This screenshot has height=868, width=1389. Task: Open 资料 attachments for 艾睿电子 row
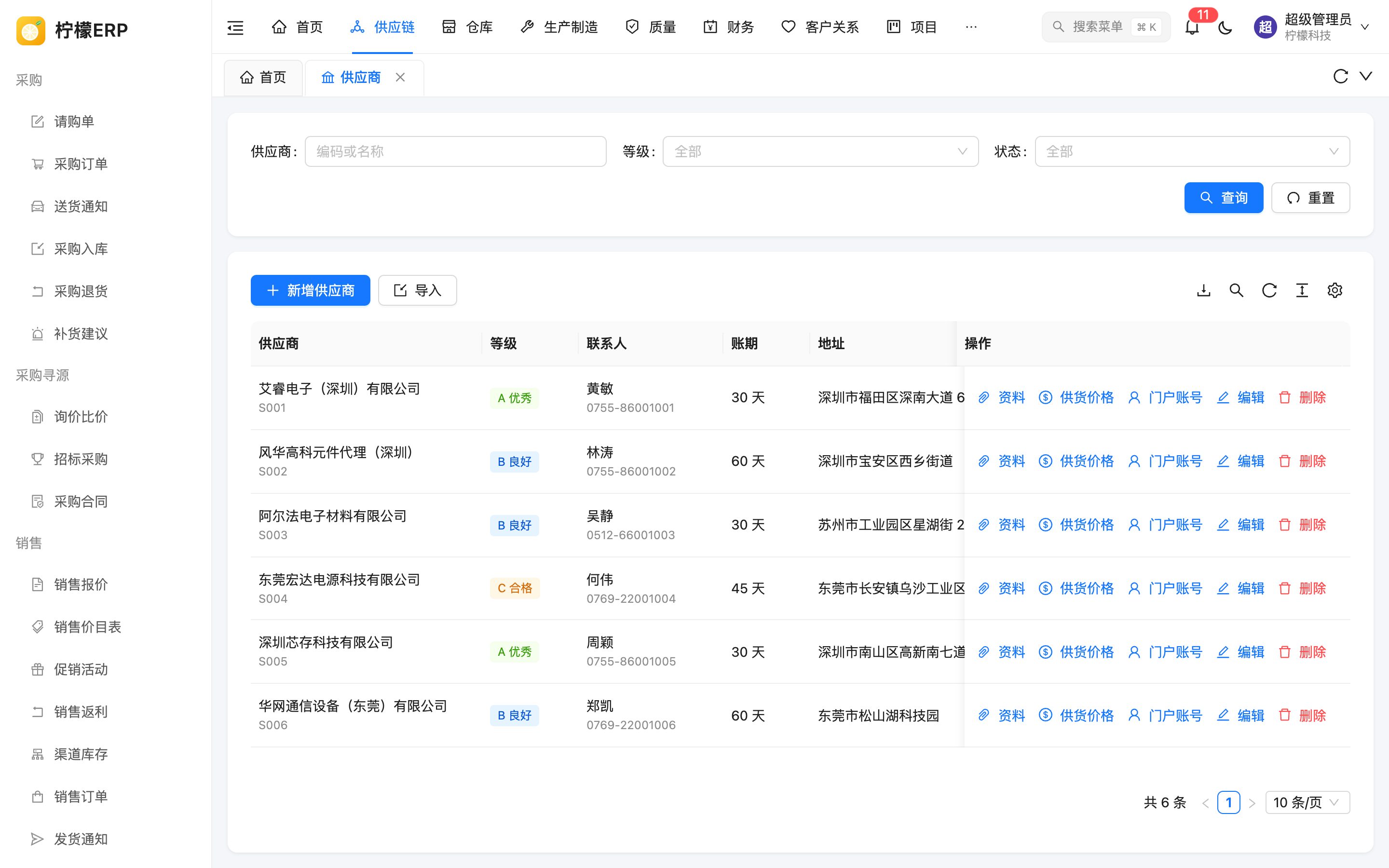click(1002, 397)
